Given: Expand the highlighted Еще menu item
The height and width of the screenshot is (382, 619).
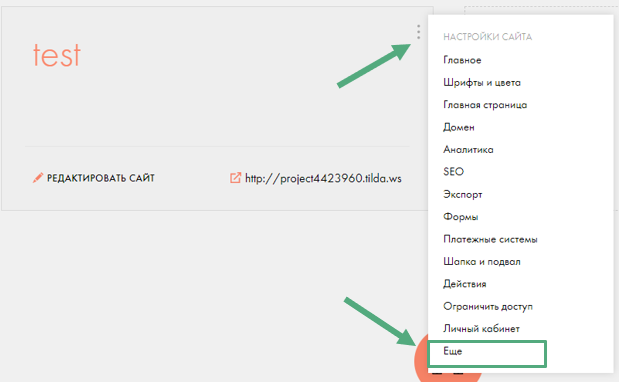Looking at the screenshot, I should [x=488, y=354].
